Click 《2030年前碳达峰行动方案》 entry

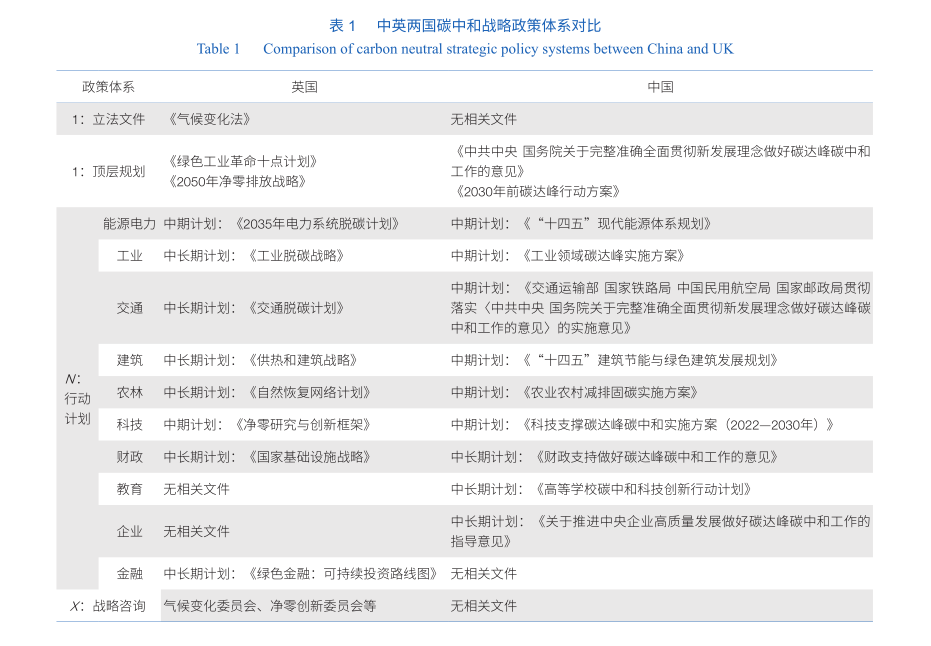click(538, 191)
